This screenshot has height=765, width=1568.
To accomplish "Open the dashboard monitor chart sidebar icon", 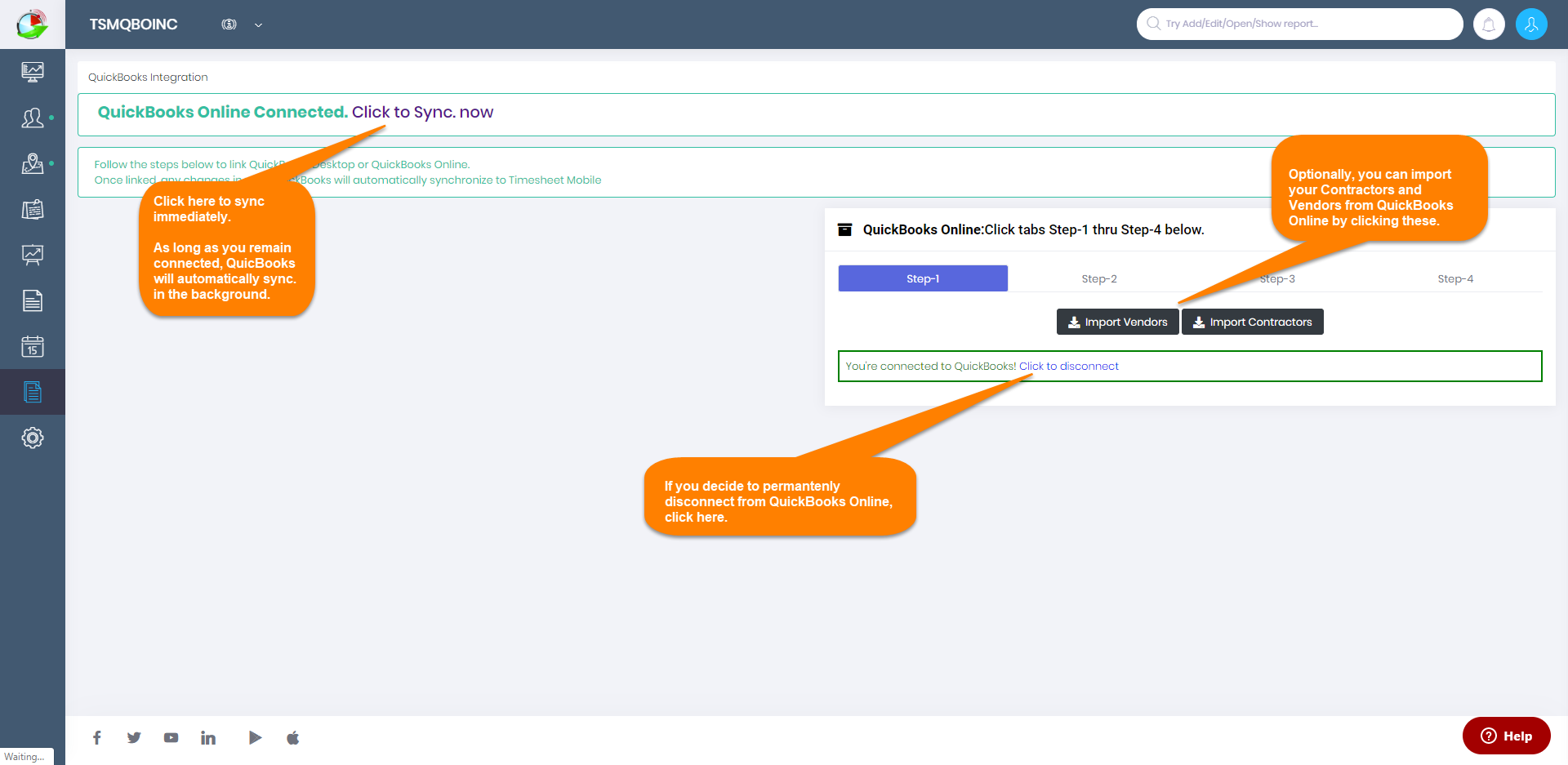I will 33,72.
